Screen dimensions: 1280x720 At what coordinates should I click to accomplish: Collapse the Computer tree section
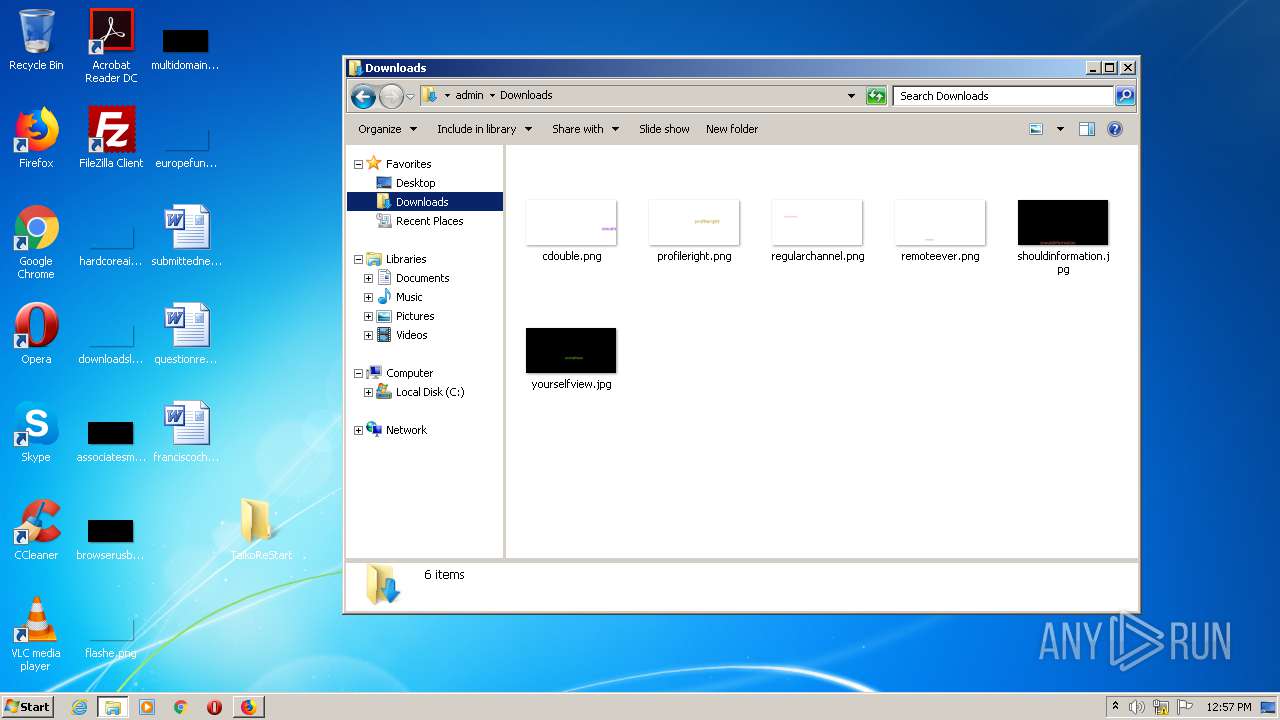pos(358,373)
